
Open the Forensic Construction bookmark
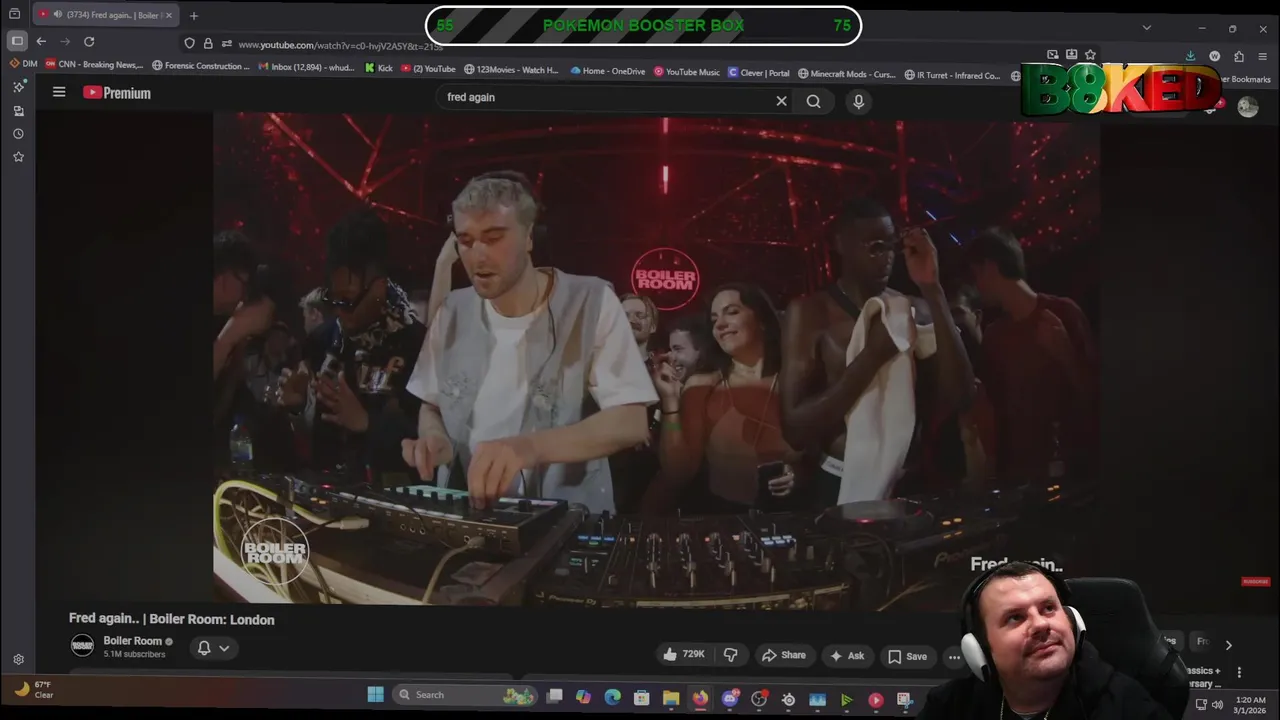click(x=201, y=66)
